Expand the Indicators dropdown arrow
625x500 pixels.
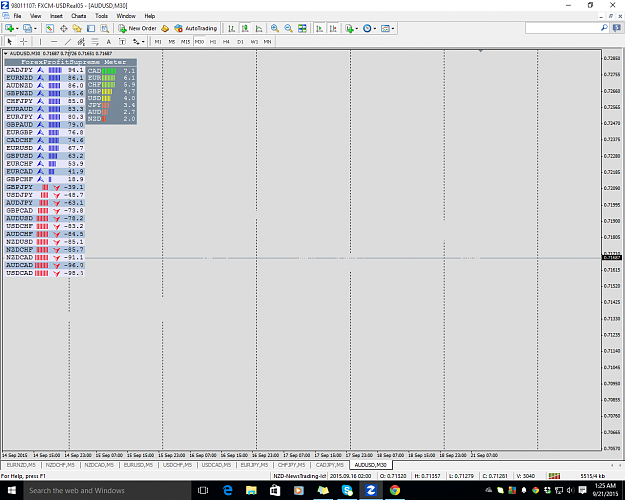tap(357, 28)
